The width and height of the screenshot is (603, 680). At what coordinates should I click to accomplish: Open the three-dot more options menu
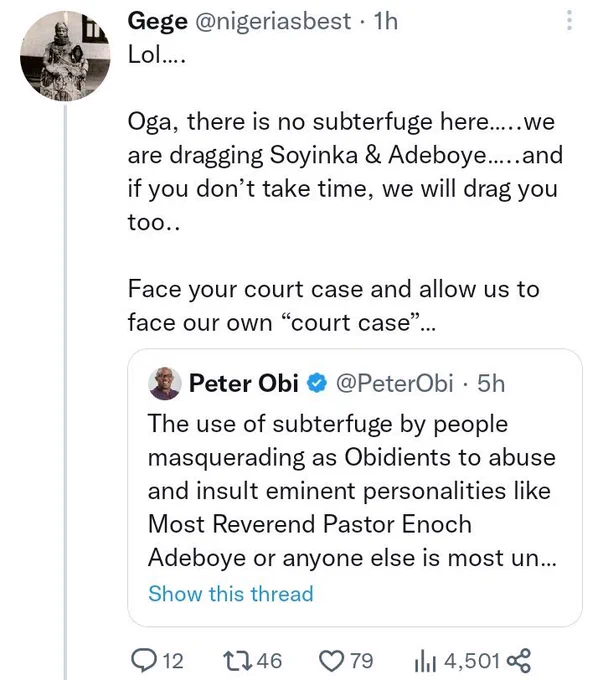(569, 20)
